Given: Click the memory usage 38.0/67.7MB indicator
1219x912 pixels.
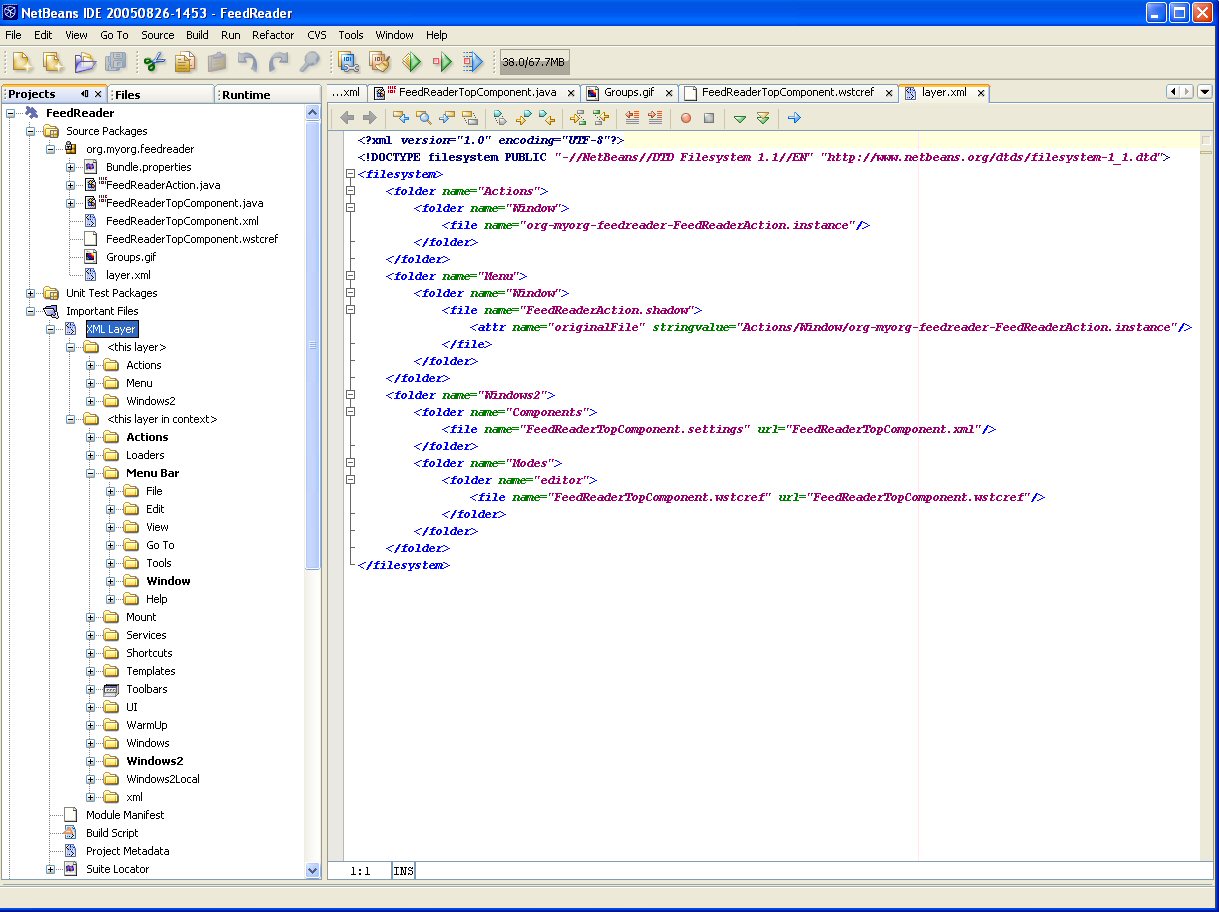Looking at the screenshot, I should (533, 62).
